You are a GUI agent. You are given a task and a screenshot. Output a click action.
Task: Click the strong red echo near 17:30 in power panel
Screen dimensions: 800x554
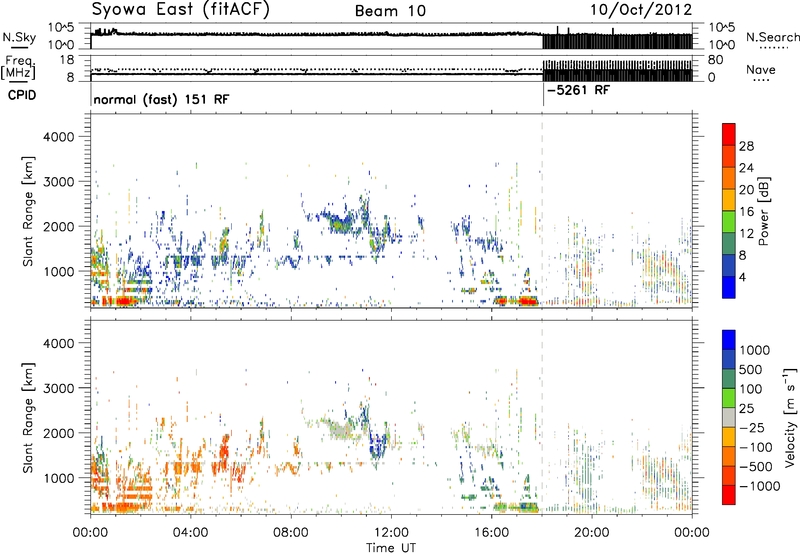pyautogui.click(x=527, y=301)
